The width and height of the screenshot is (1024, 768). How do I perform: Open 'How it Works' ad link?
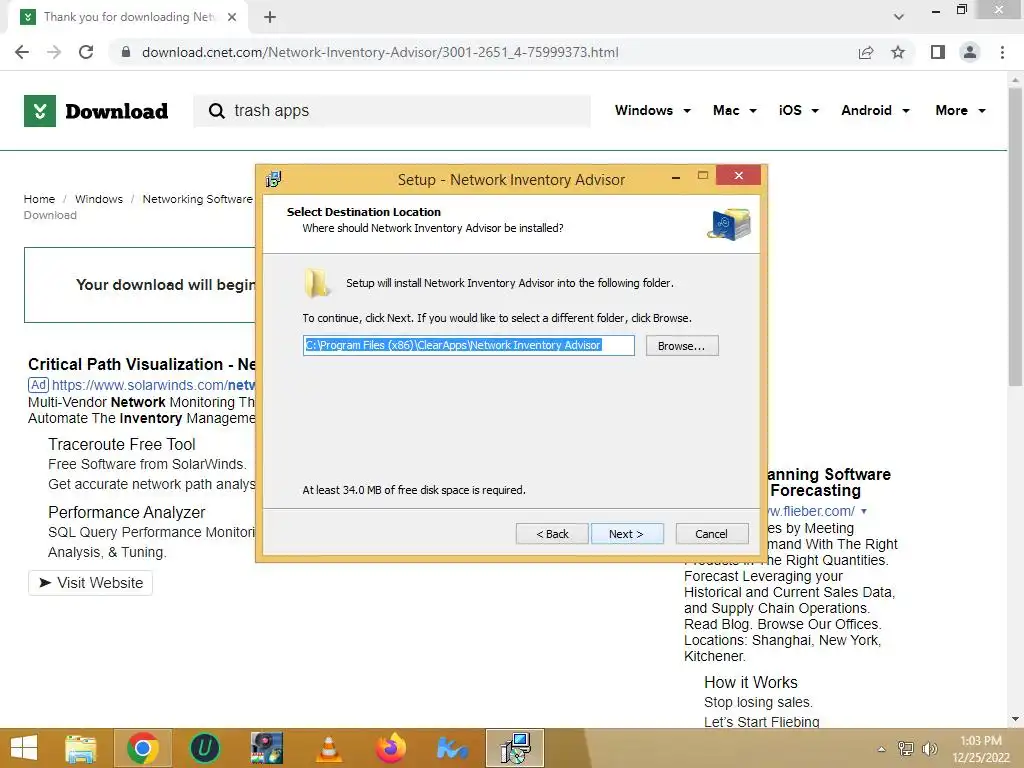750,682
